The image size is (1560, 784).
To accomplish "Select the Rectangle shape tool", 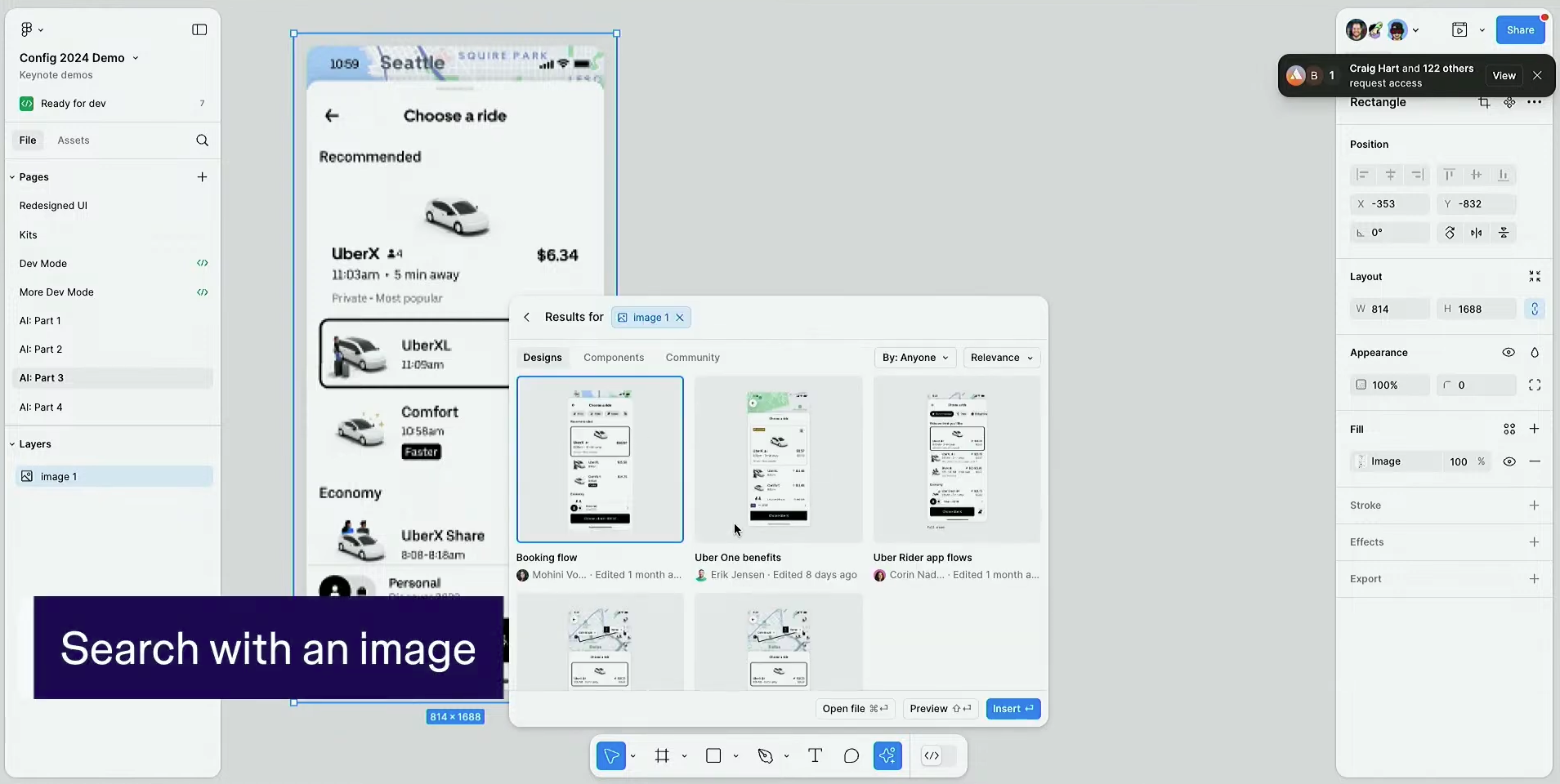I will pos(713,756).
